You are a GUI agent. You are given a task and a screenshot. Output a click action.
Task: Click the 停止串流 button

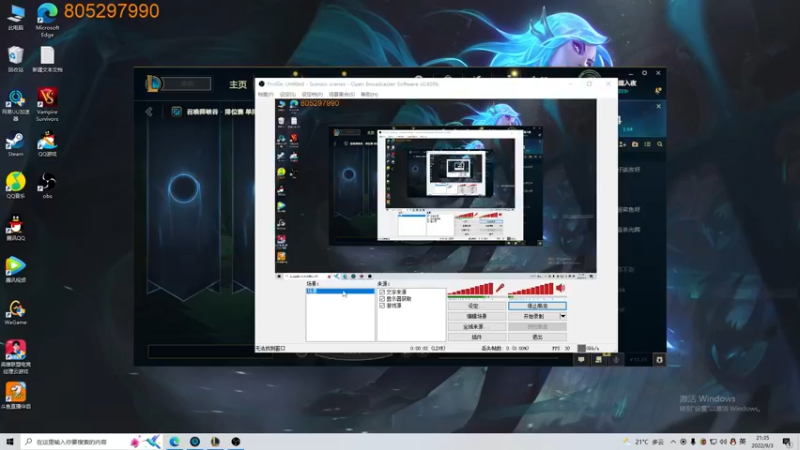[x=537, y=306]
